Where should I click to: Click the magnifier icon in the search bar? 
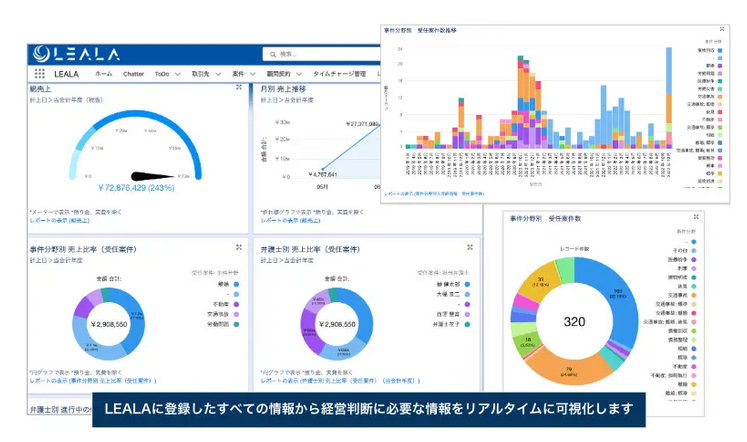pyautogui.click(x=273, y=54)
